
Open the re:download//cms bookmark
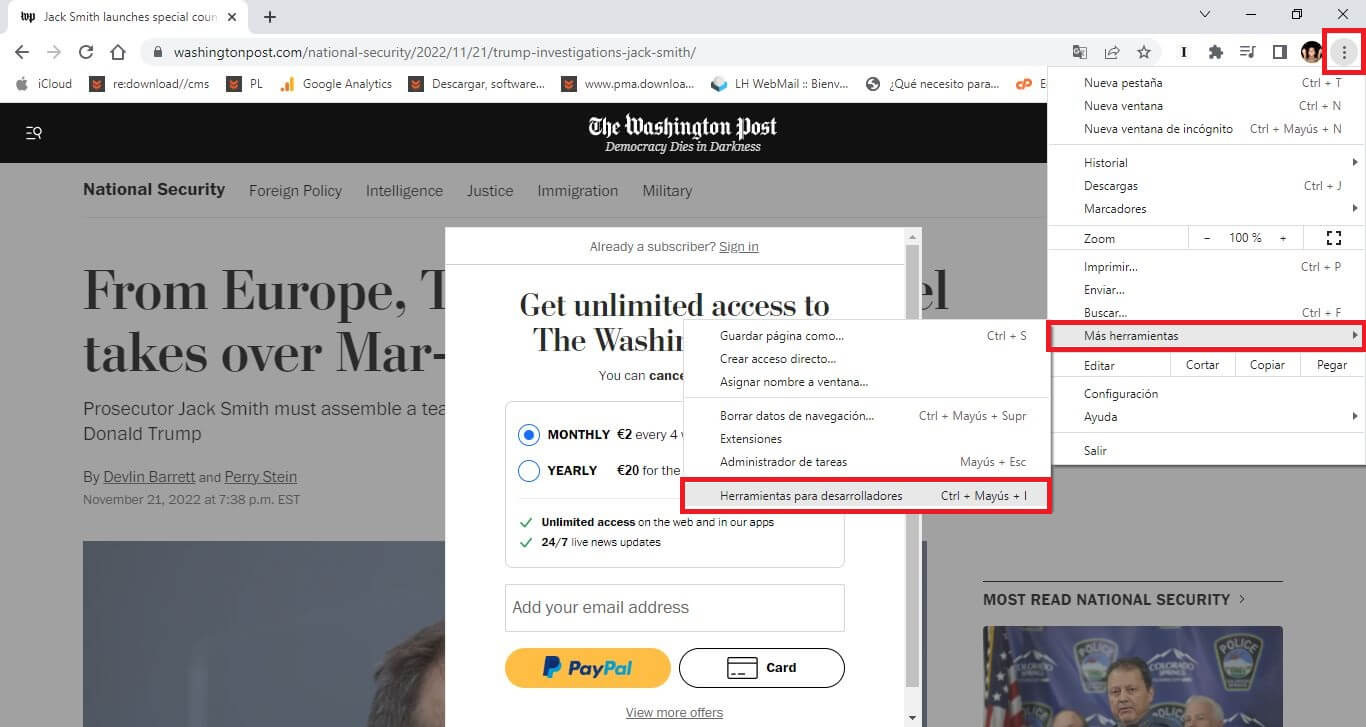click(150, 84)
